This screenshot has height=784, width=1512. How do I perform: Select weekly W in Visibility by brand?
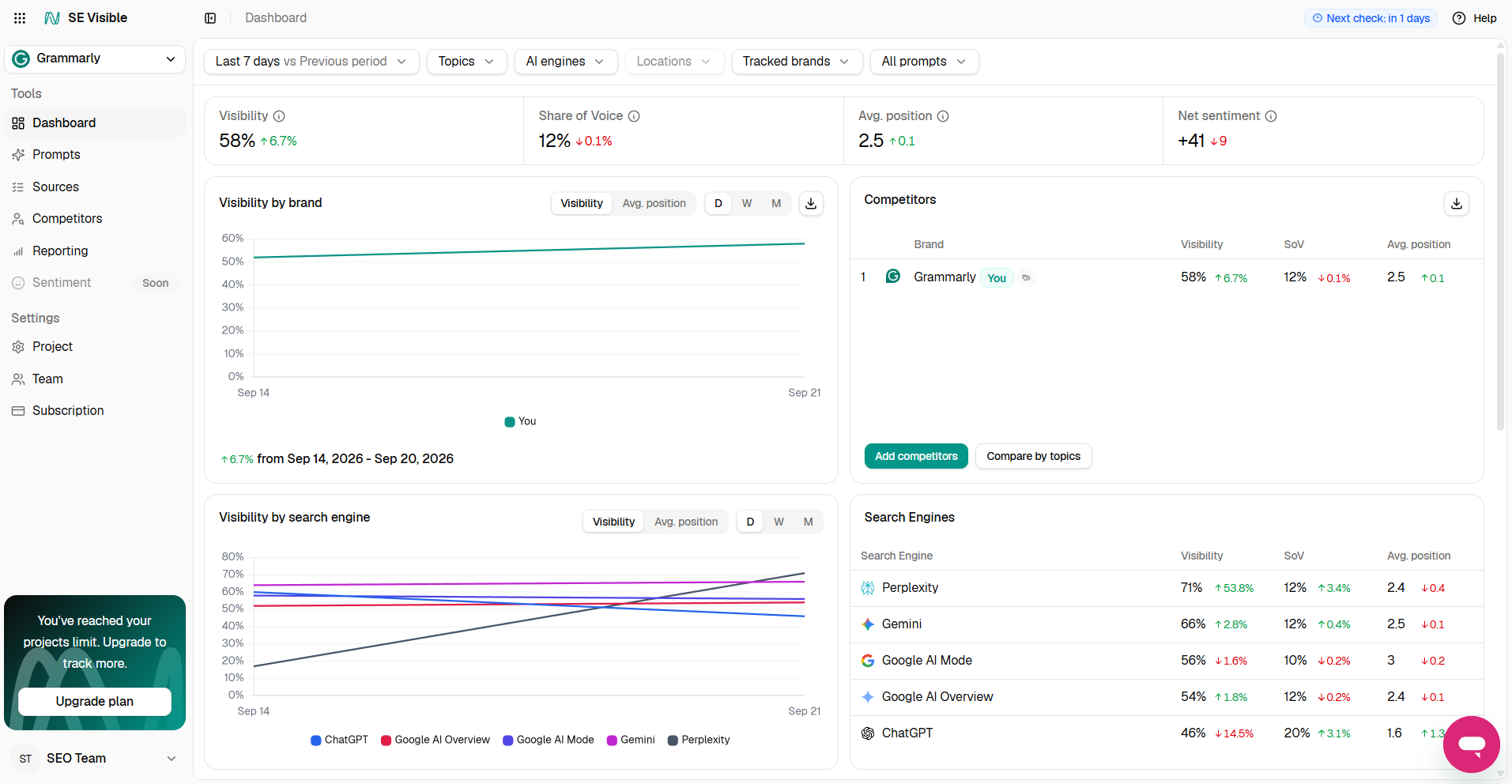click(x=747, y=203)
